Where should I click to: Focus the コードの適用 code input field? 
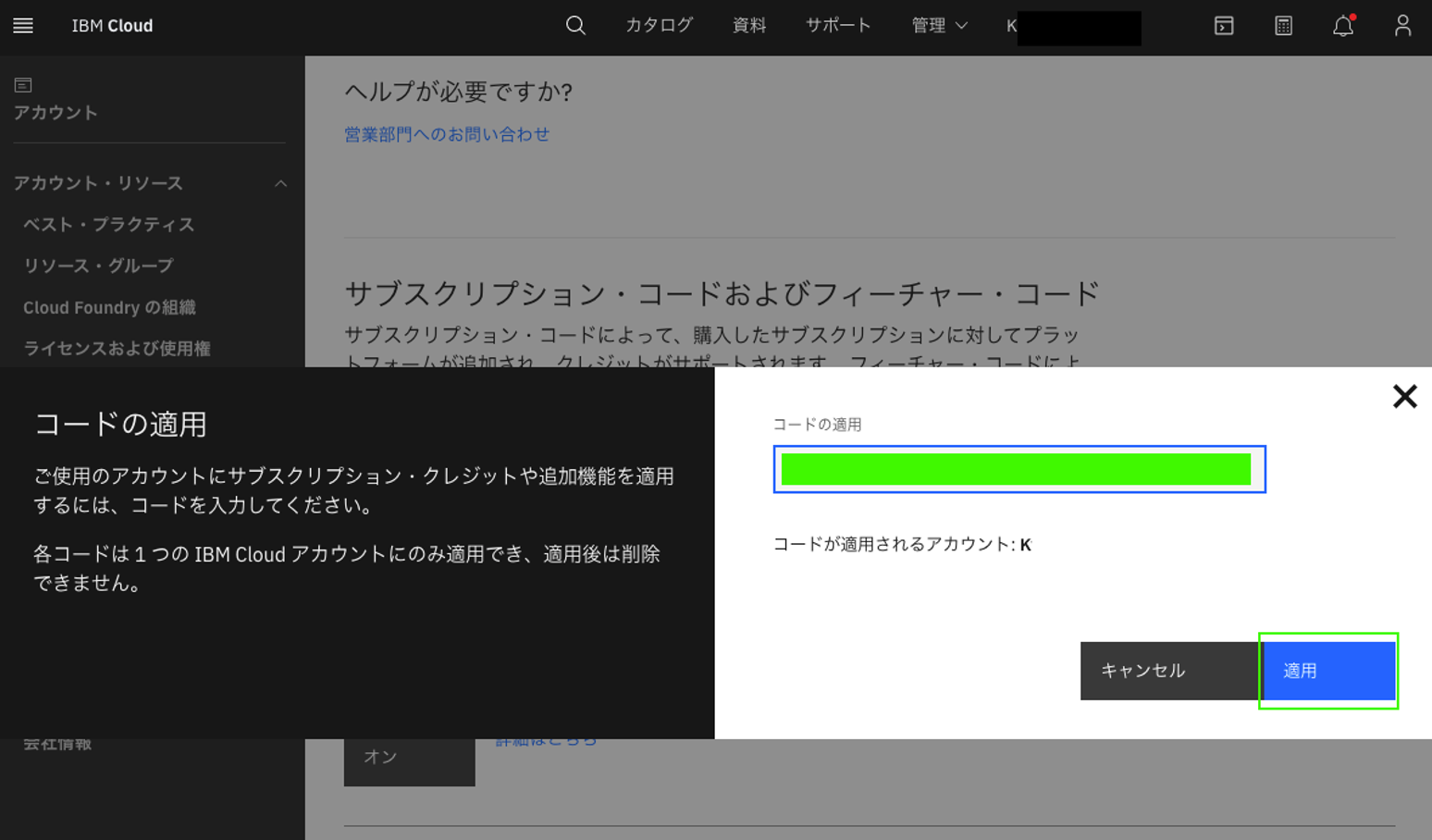[1019, 469]
